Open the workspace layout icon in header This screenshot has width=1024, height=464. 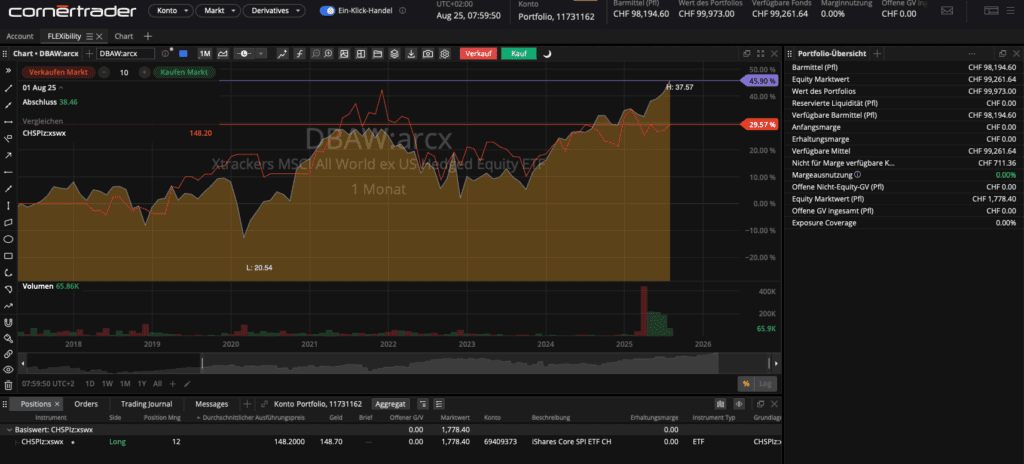pos(991,10)
